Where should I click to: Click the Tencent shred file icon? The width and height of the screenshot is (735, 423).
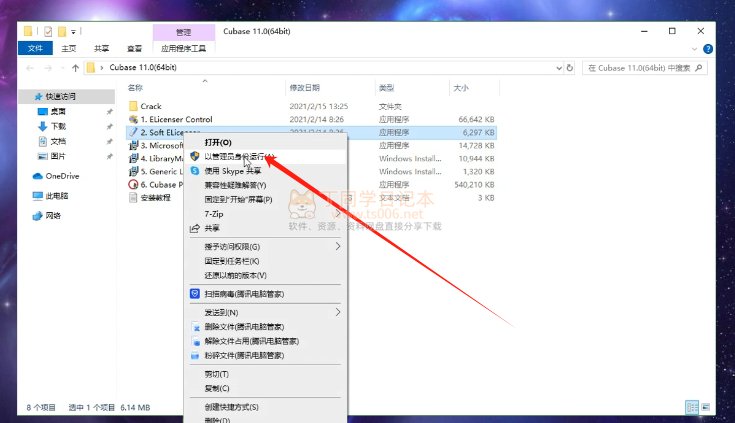coord(195,355)
